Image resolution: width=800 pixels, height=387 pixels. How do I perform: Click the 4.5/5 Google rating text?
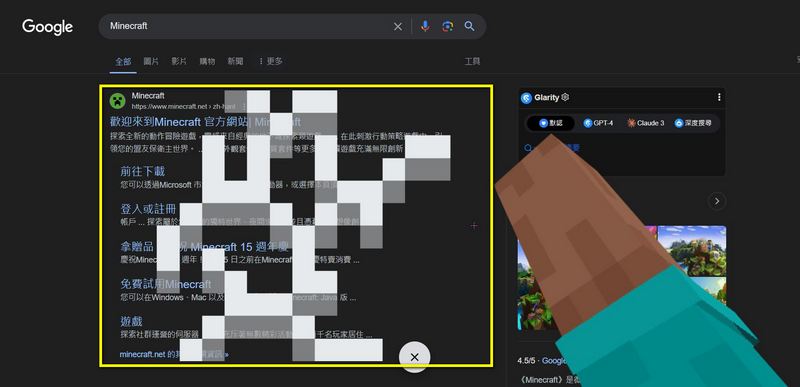541,360
